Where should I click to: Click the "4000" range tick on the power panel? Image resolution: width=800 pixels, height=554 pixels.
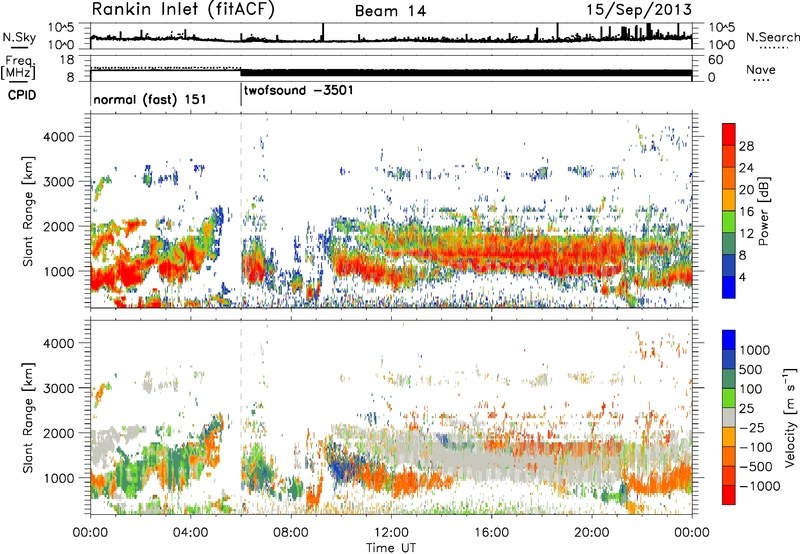[x=58, y=137]
